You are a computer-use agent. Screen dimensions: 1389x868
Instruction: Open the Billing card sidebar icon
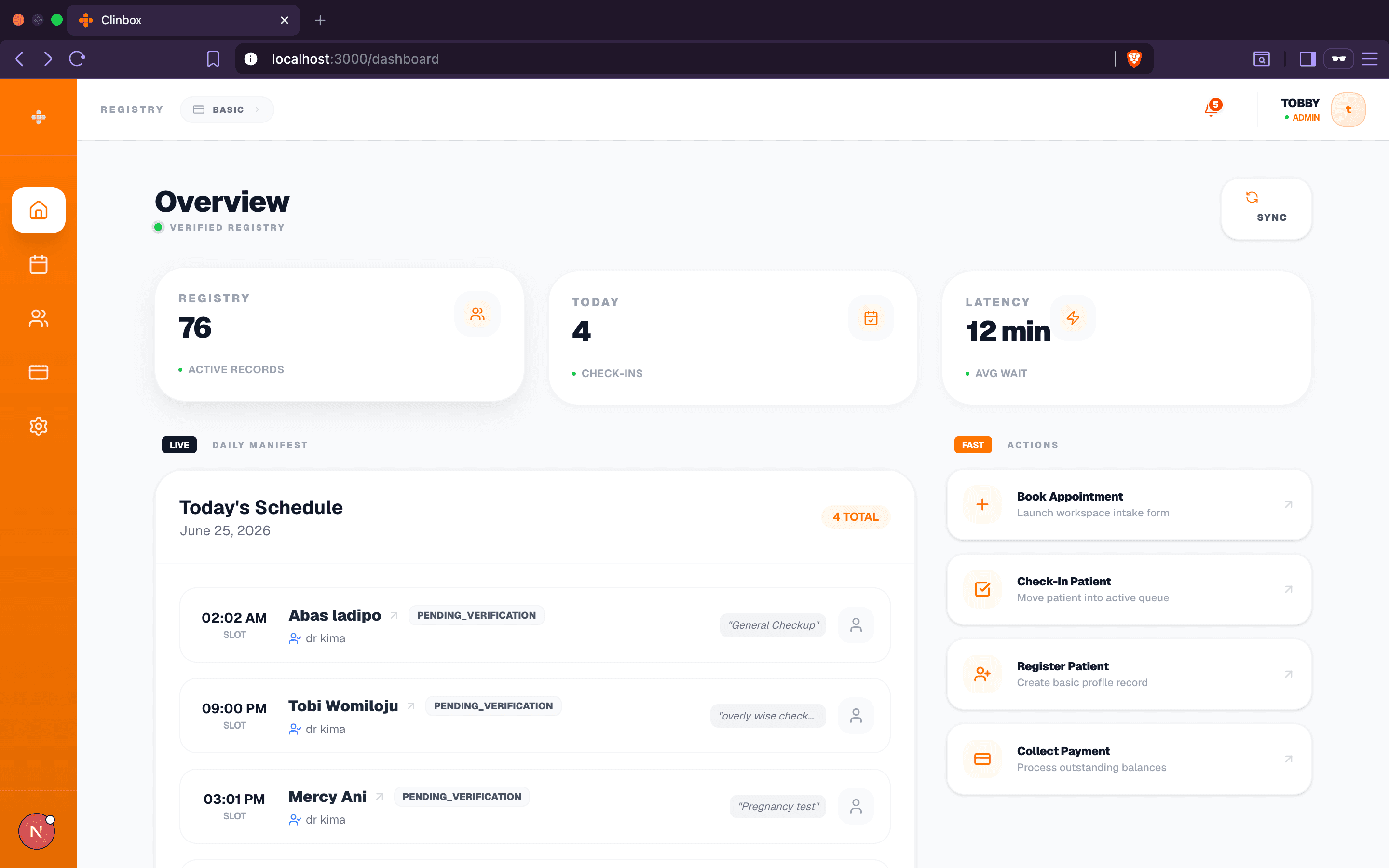click(39, 372)
